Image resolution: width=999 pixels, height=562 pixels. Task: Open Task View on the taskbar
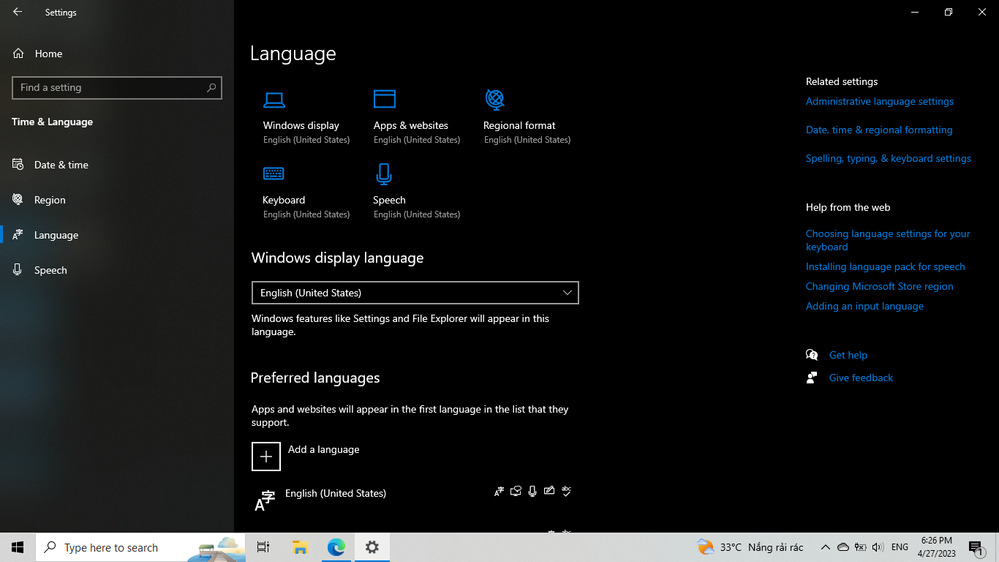click(x=263, y=547)
